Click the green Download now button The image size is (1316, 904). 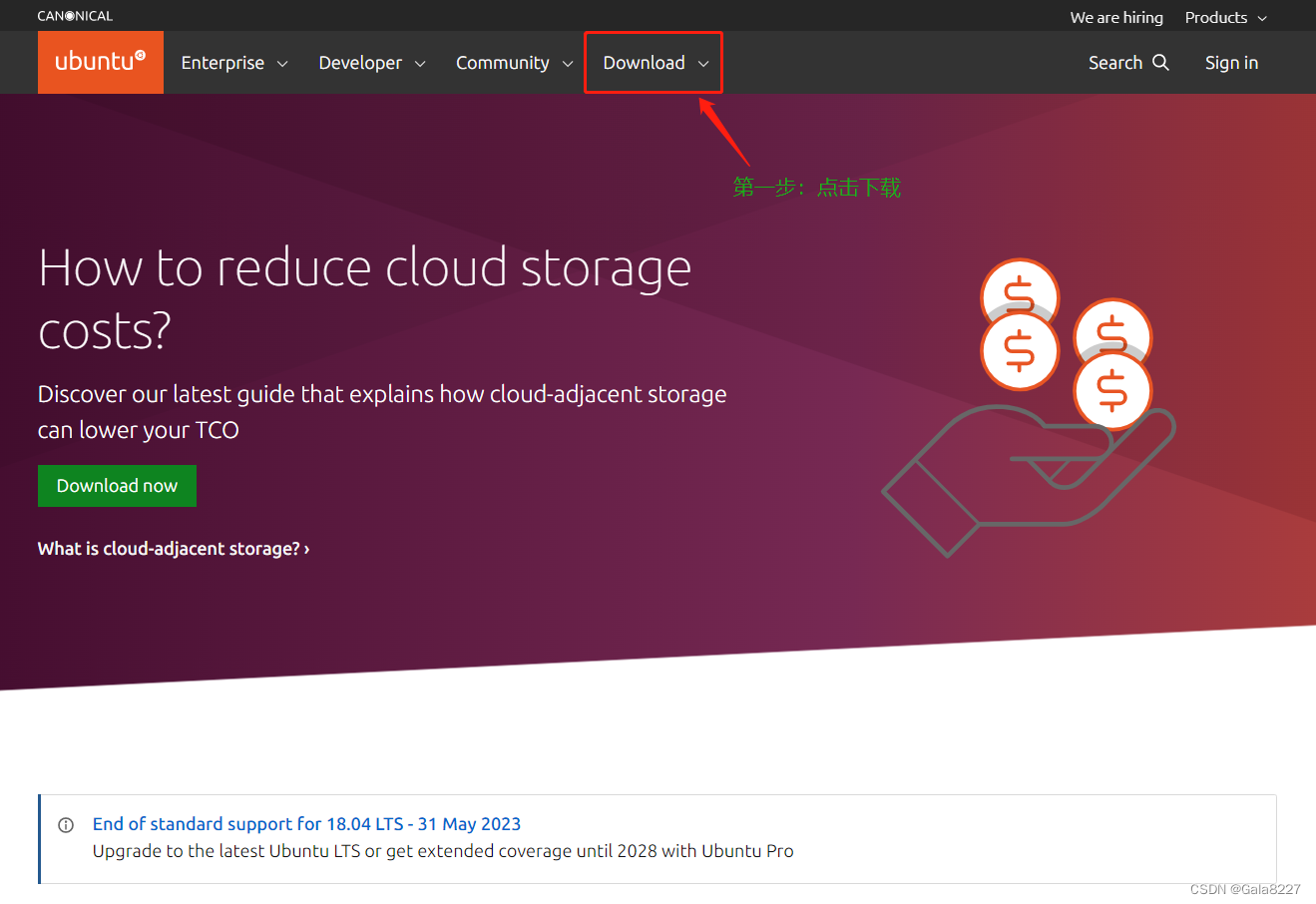[117, 486]
